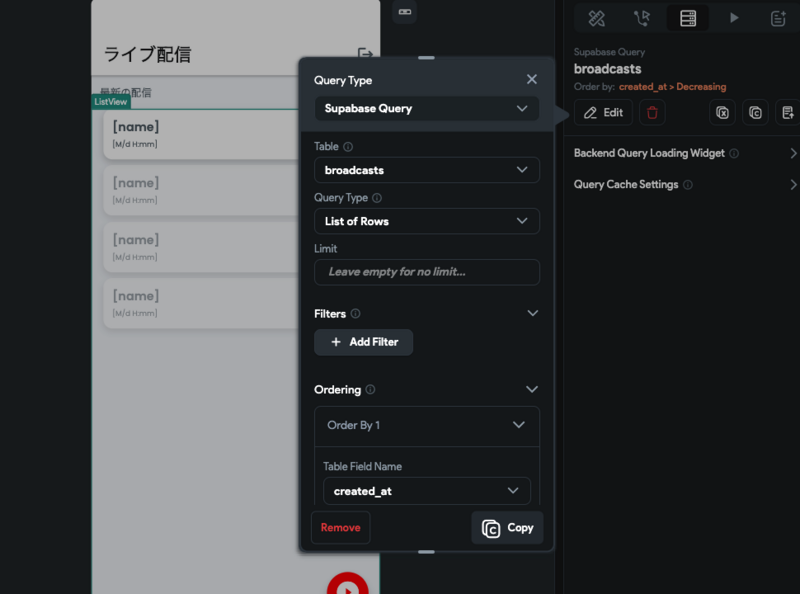Viewport: 800px width, 594px height.
Task: Click the top drag handle of popup
Action: pos(426,58)
